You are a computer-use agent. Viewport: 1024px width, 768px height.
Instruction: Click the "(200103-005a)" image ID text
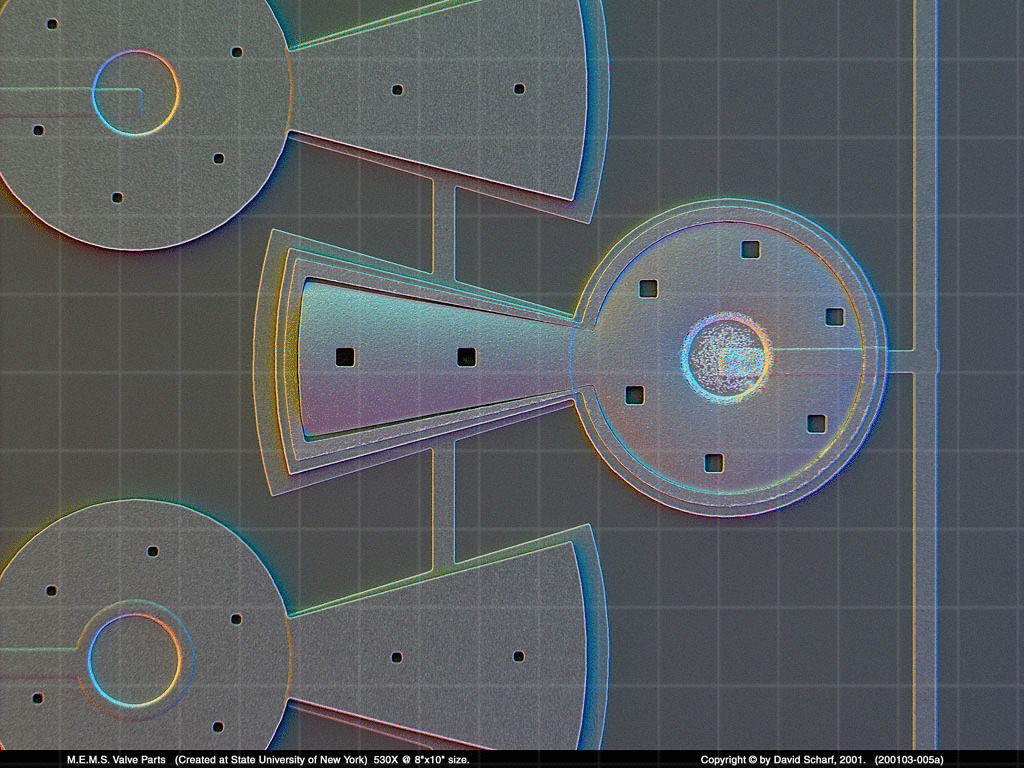[x=908, y=760]
